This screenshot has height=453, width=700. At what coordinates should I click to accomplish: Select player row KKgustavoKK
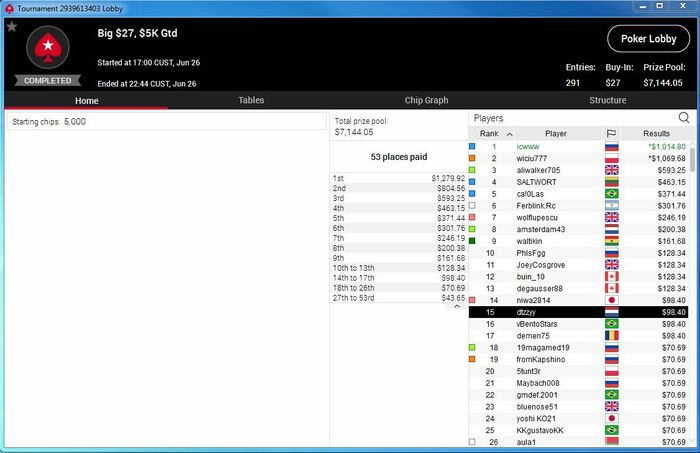pos(578,430)
